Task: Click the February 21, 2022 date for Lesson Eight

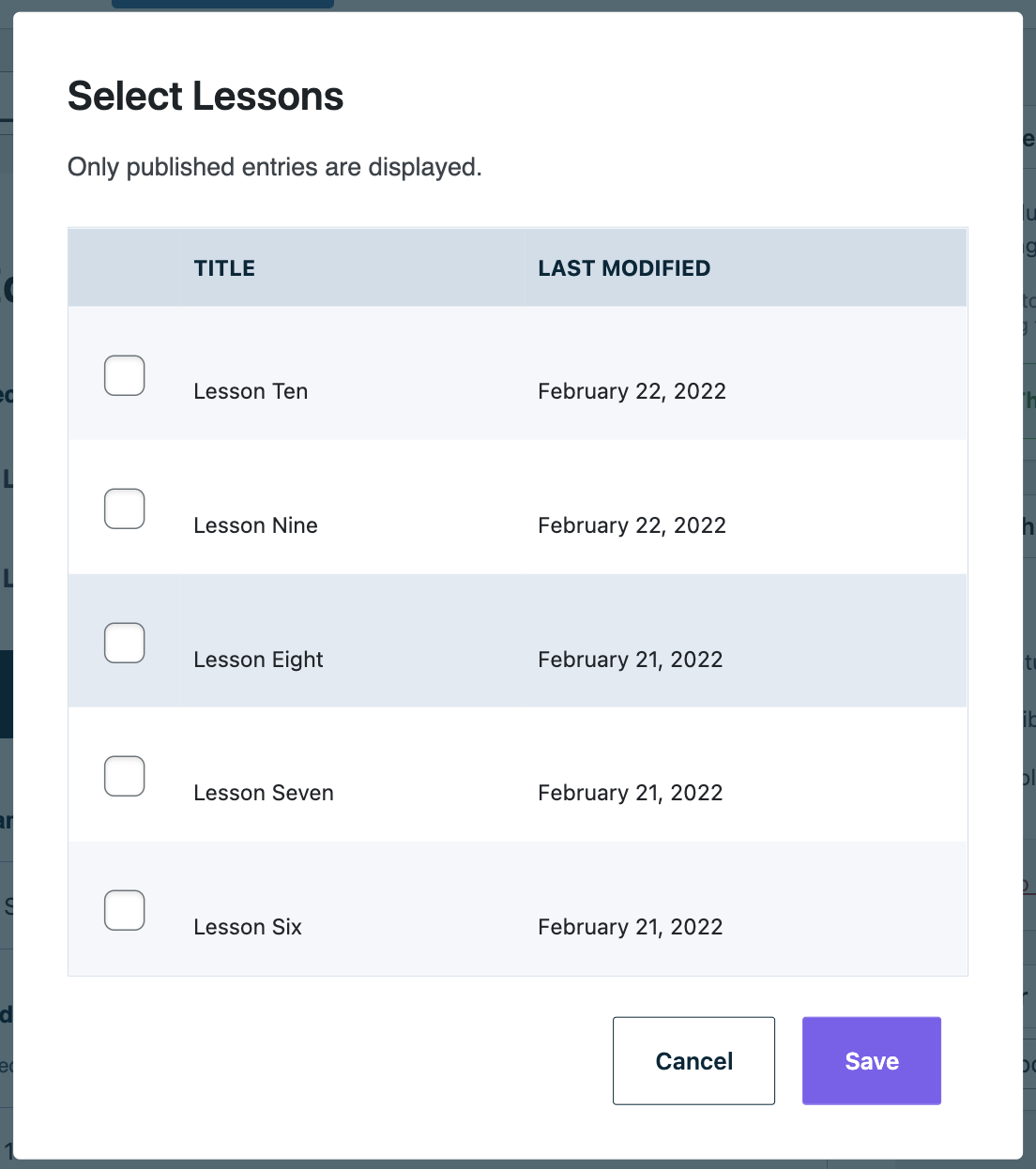Action: pos(630,659)
